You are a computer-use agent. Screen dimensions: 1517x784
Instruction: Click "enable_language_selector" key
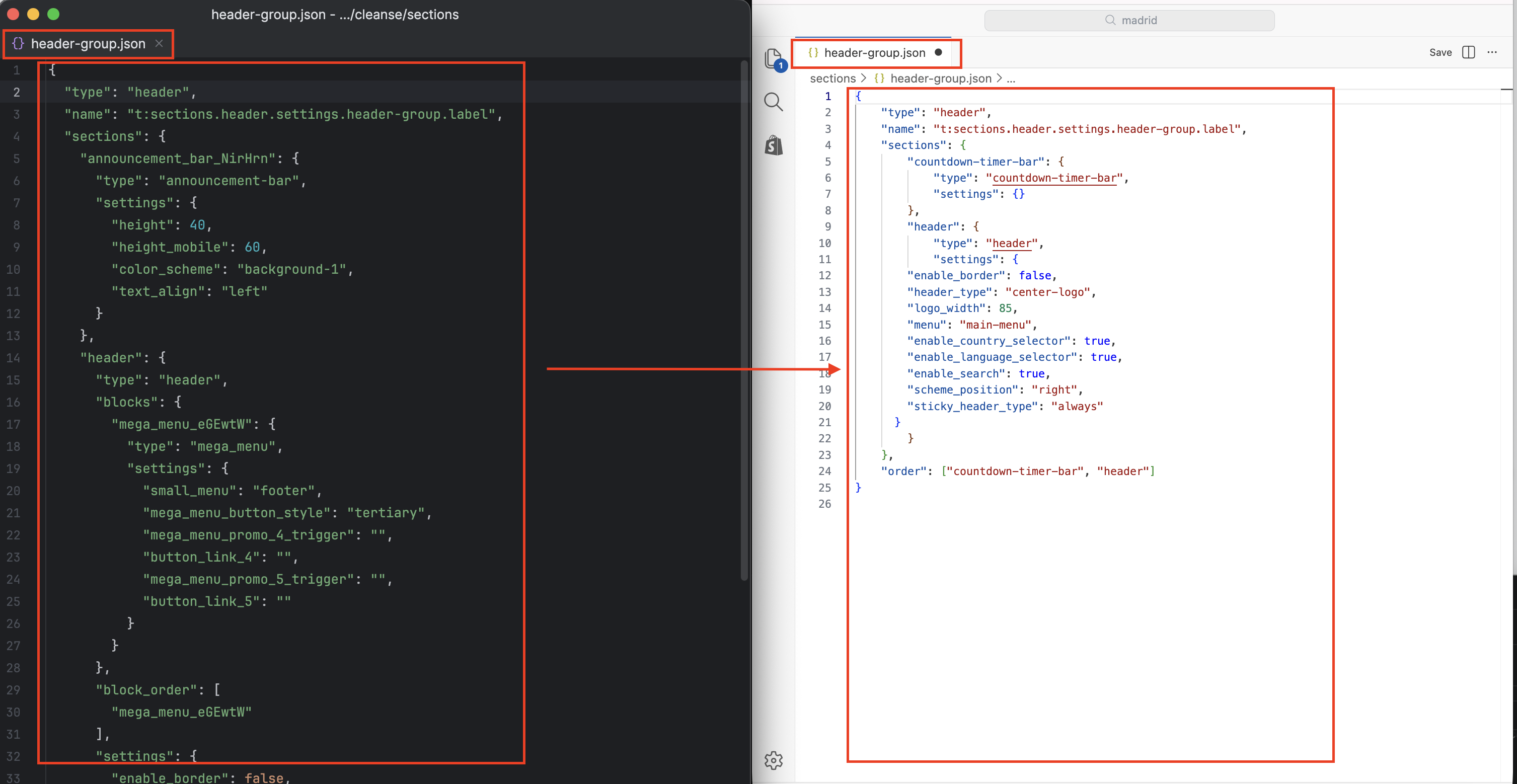tap(992, 357)
